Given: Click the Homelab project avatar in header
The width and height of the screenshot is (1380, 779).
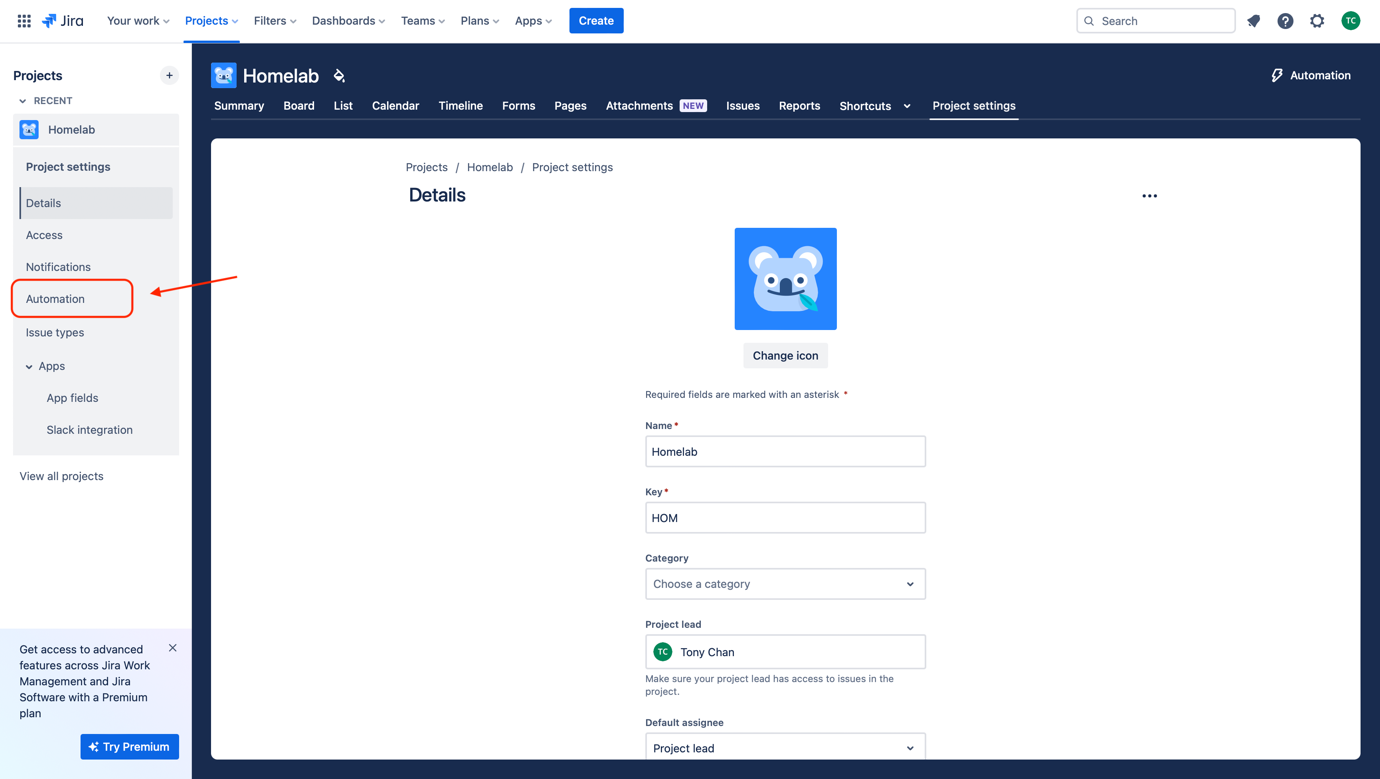Looking at the screenshot, I should [x=223, y=75].
